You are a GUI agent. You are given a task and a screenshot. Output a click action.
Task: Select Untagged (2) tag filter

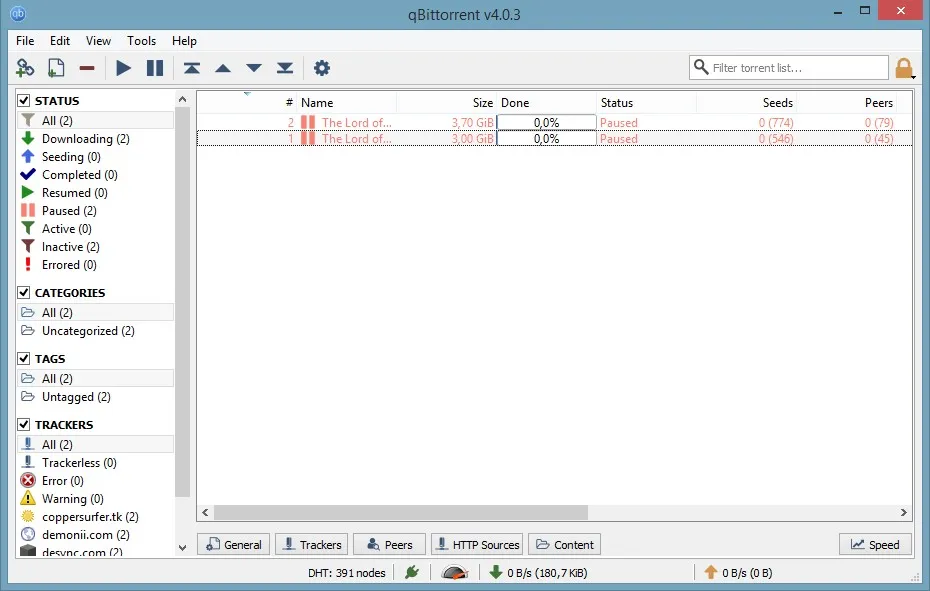(76, 397)
